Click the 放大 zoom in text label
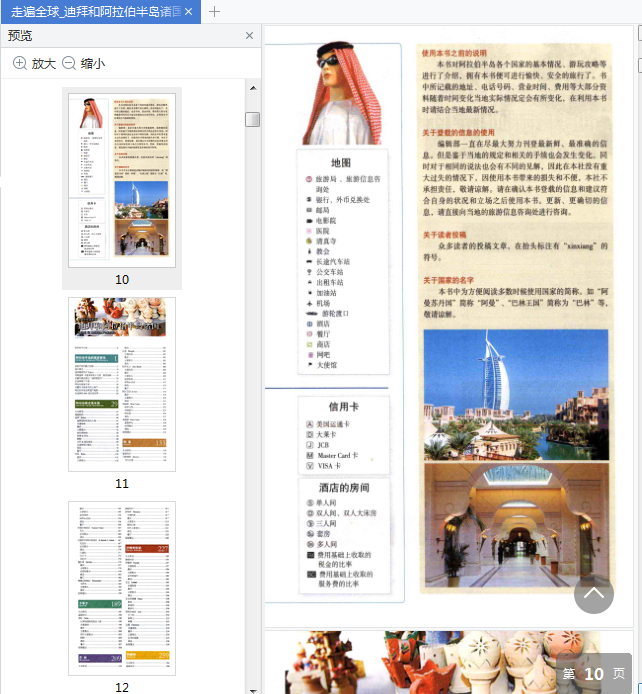Image resolution: width=642 pixels, height=694 pixels. (x=44, y=63)
